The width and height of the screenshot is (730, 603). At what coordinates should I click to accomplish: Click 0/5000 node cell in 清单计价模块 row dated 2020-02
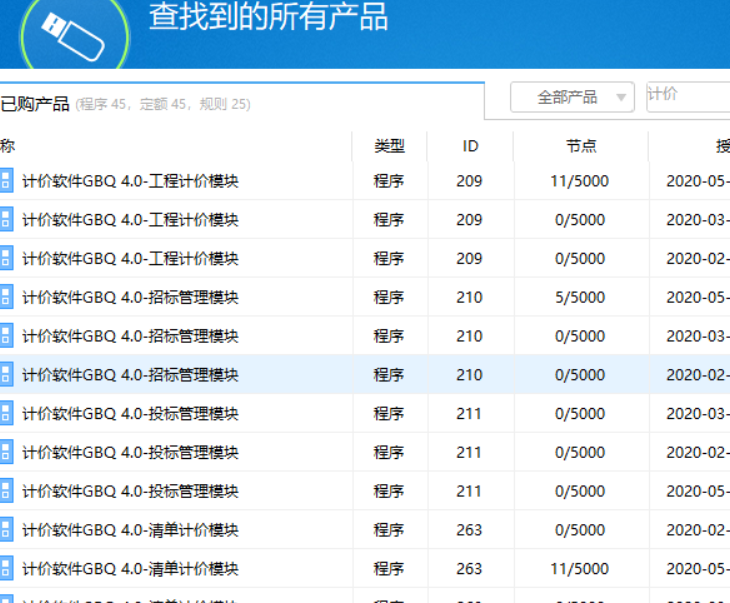[x=580, y=529]
